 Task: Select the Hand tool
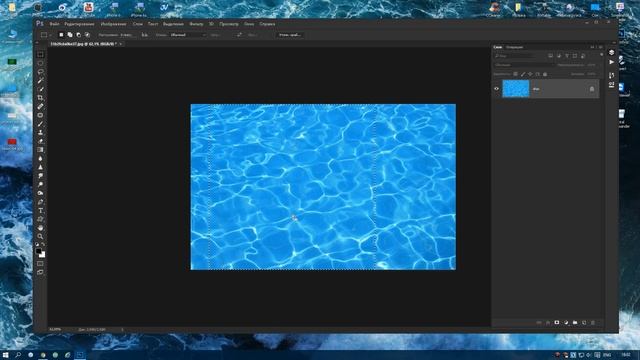click(40, 228)
